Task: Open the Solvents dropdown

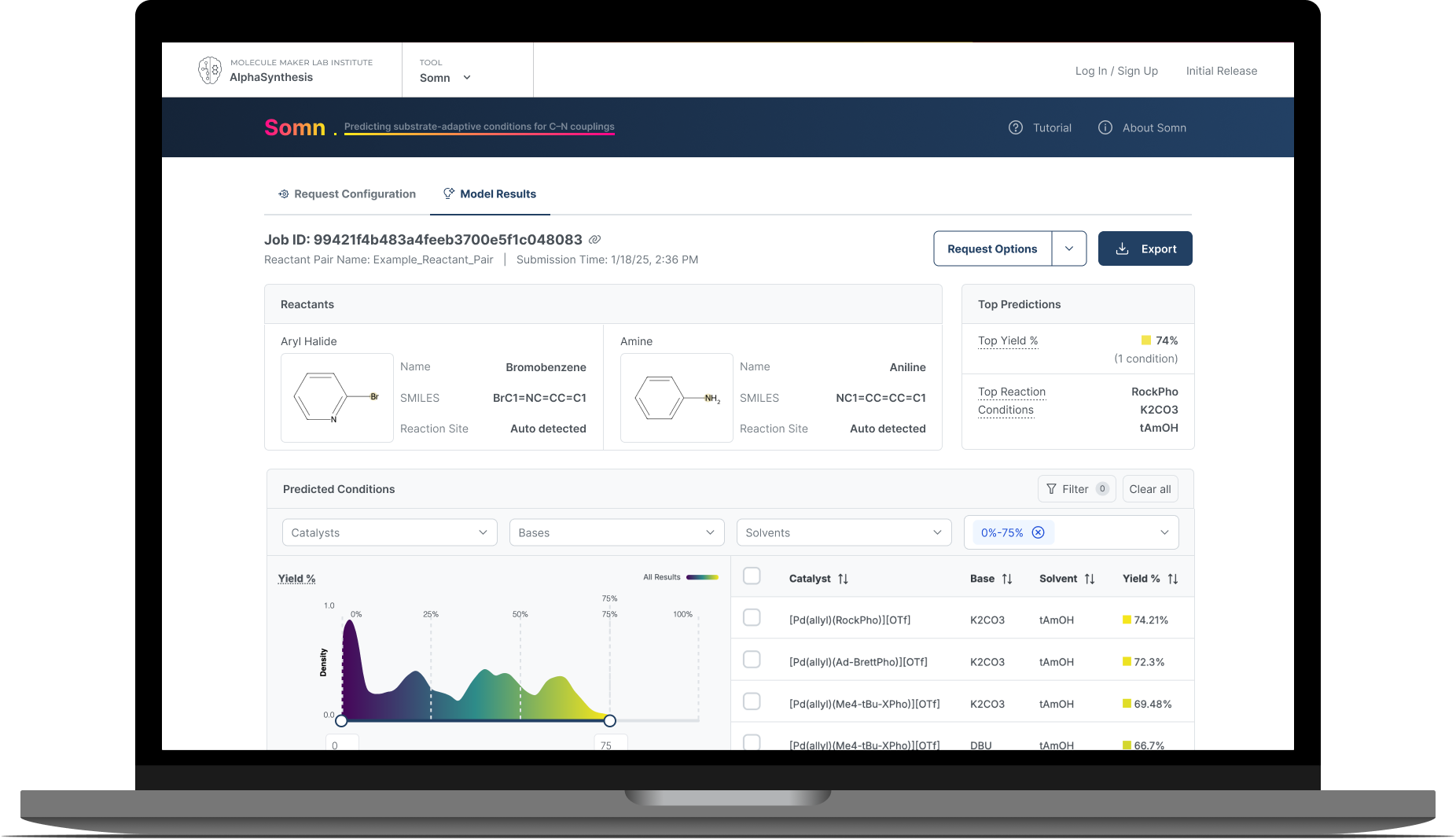Action: [x=844, y=532]
